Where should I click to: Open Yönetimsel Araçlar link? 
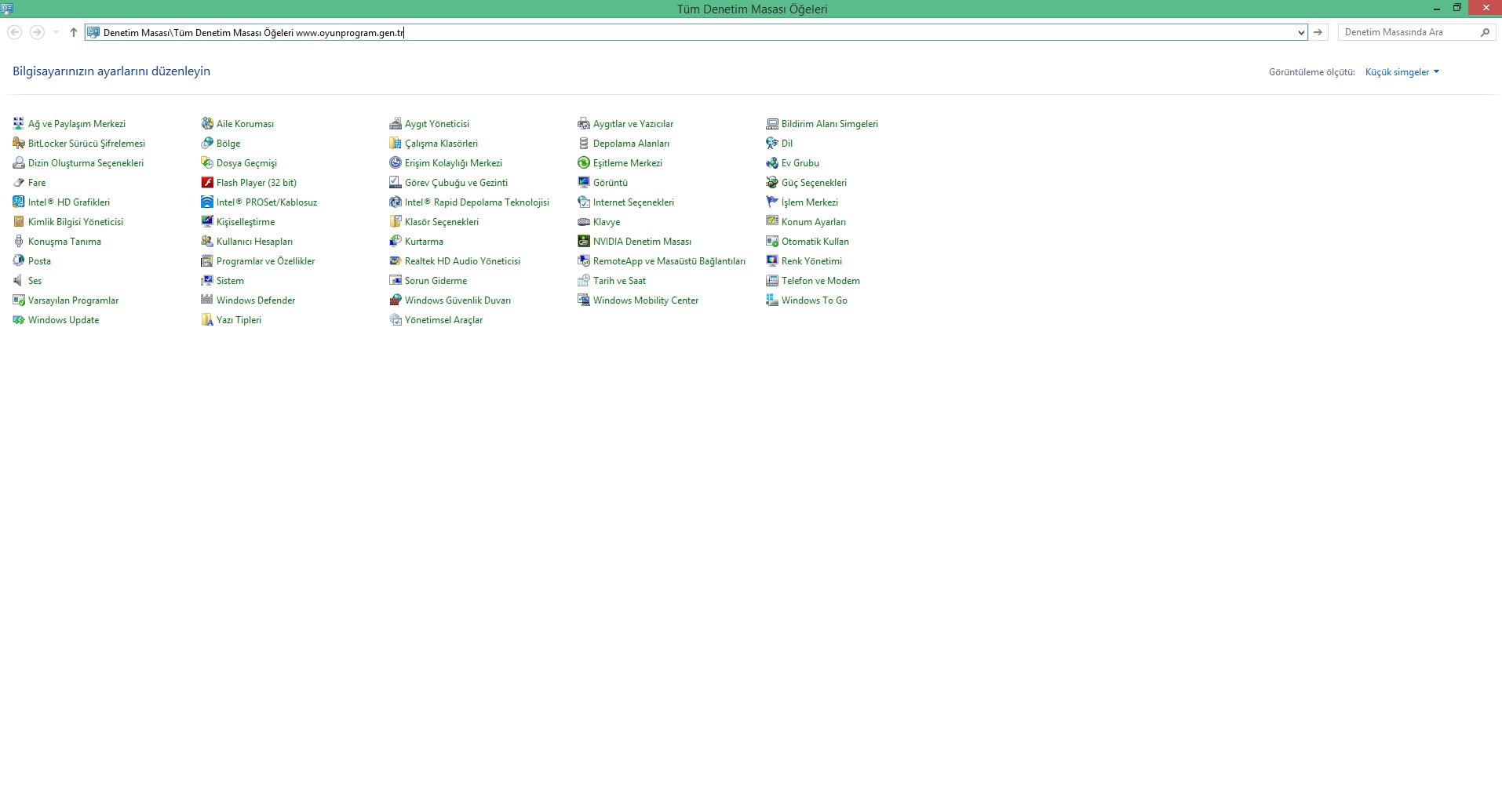[x=443, y=320]
